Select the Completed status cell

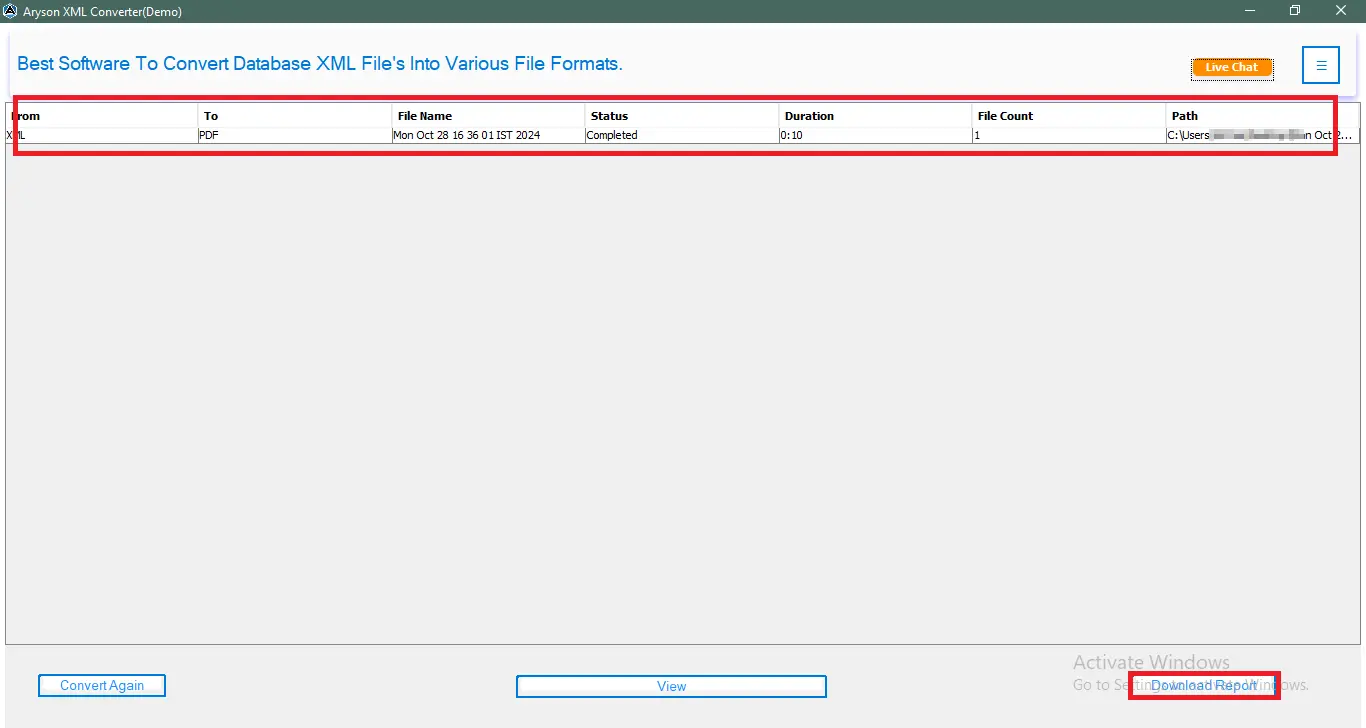[x=682, y=135]
